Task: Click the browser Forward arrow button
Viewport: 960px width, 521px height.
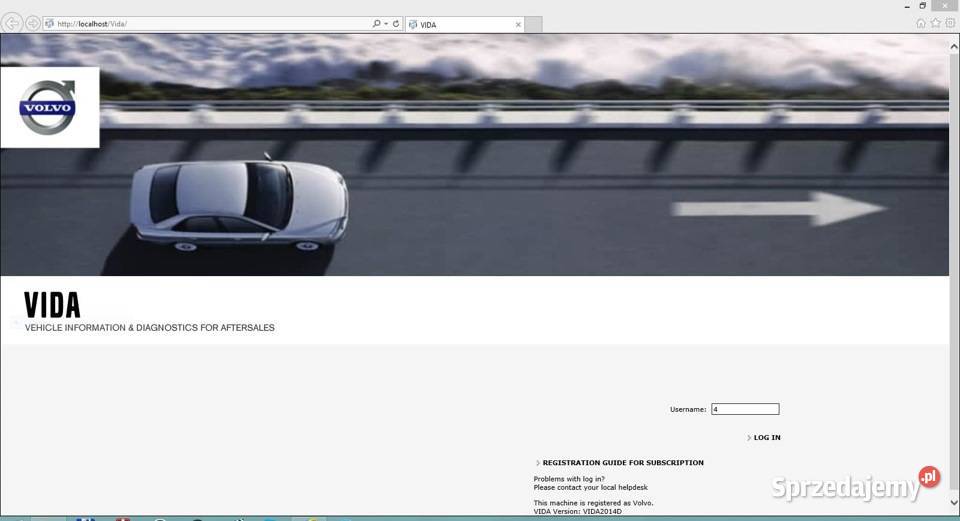Action: pyautogui.click(x=32, y=23)
